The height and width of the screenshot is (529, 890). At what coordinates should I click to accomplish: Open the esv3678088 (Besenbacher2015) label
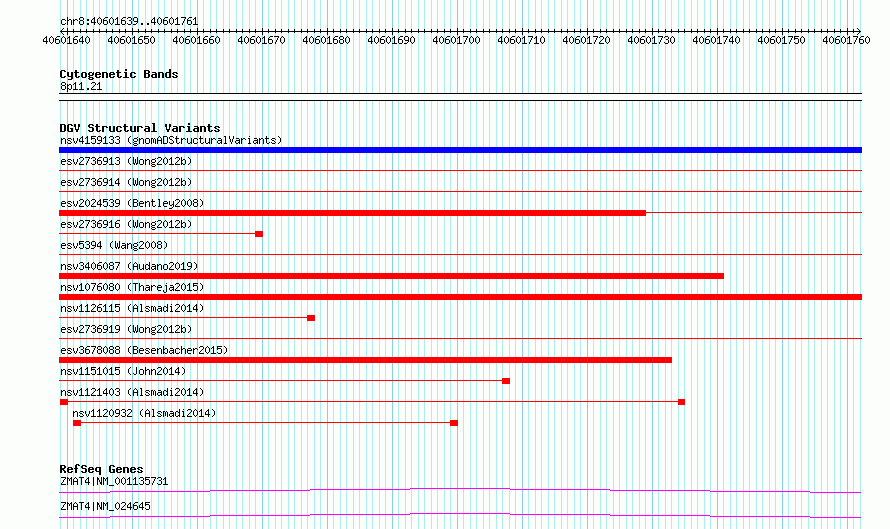point(144,350)
